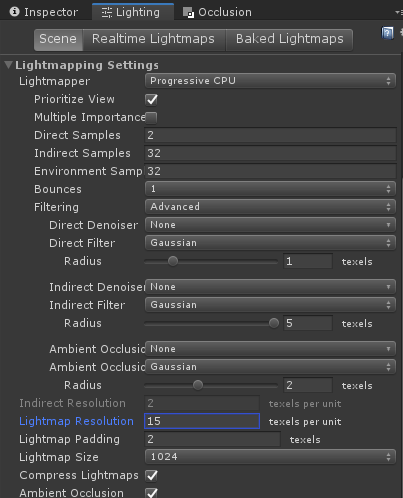Open the Lightmapper Progressive CPU dropdown

click(x=270, y=81)
